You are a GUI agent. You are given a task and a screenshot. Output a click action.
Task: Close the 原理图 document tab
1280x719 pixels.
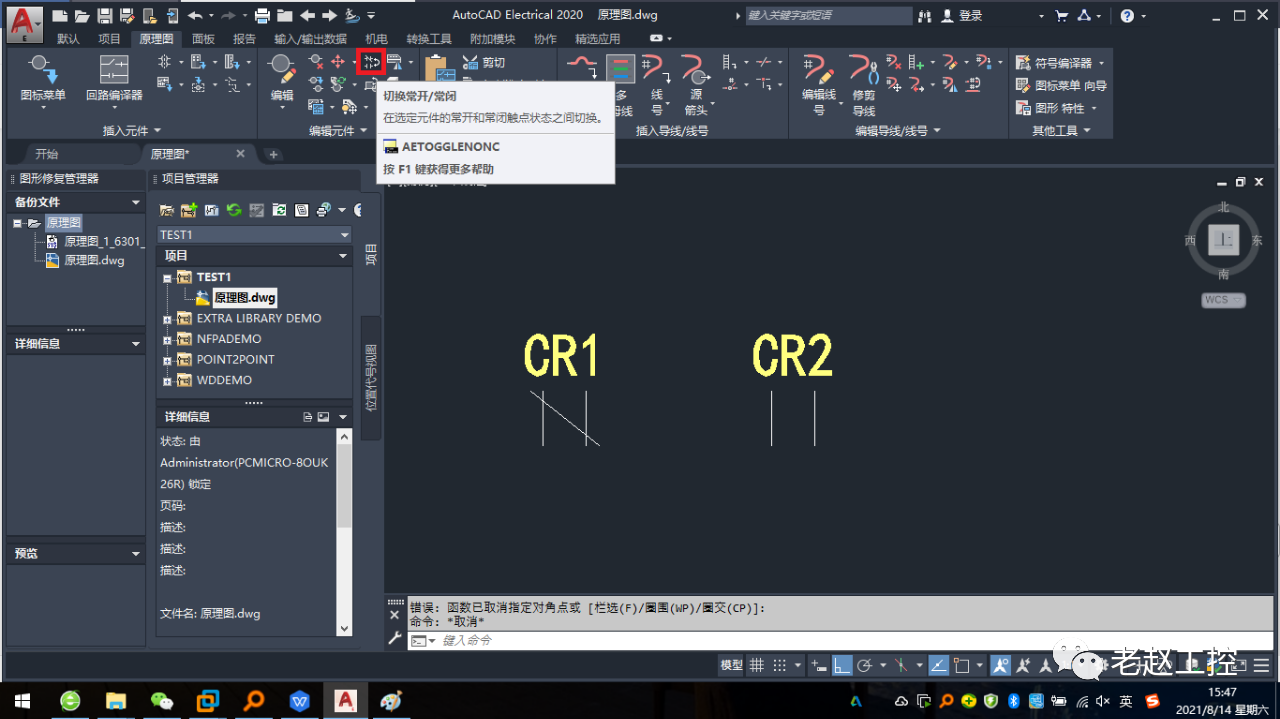[x=240, y=154]
